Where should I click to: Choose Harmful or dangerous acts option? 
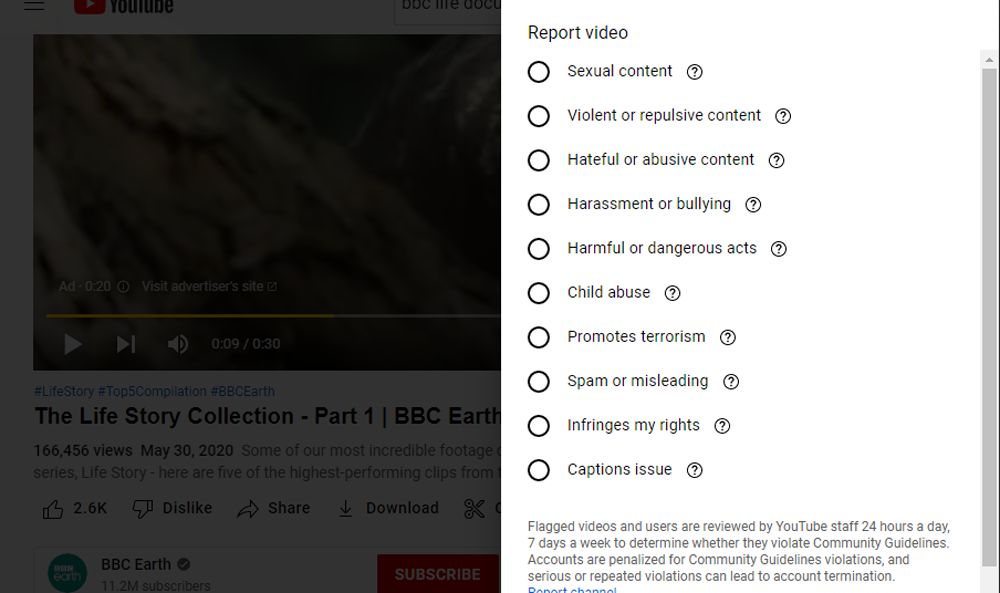coord(538,249)
